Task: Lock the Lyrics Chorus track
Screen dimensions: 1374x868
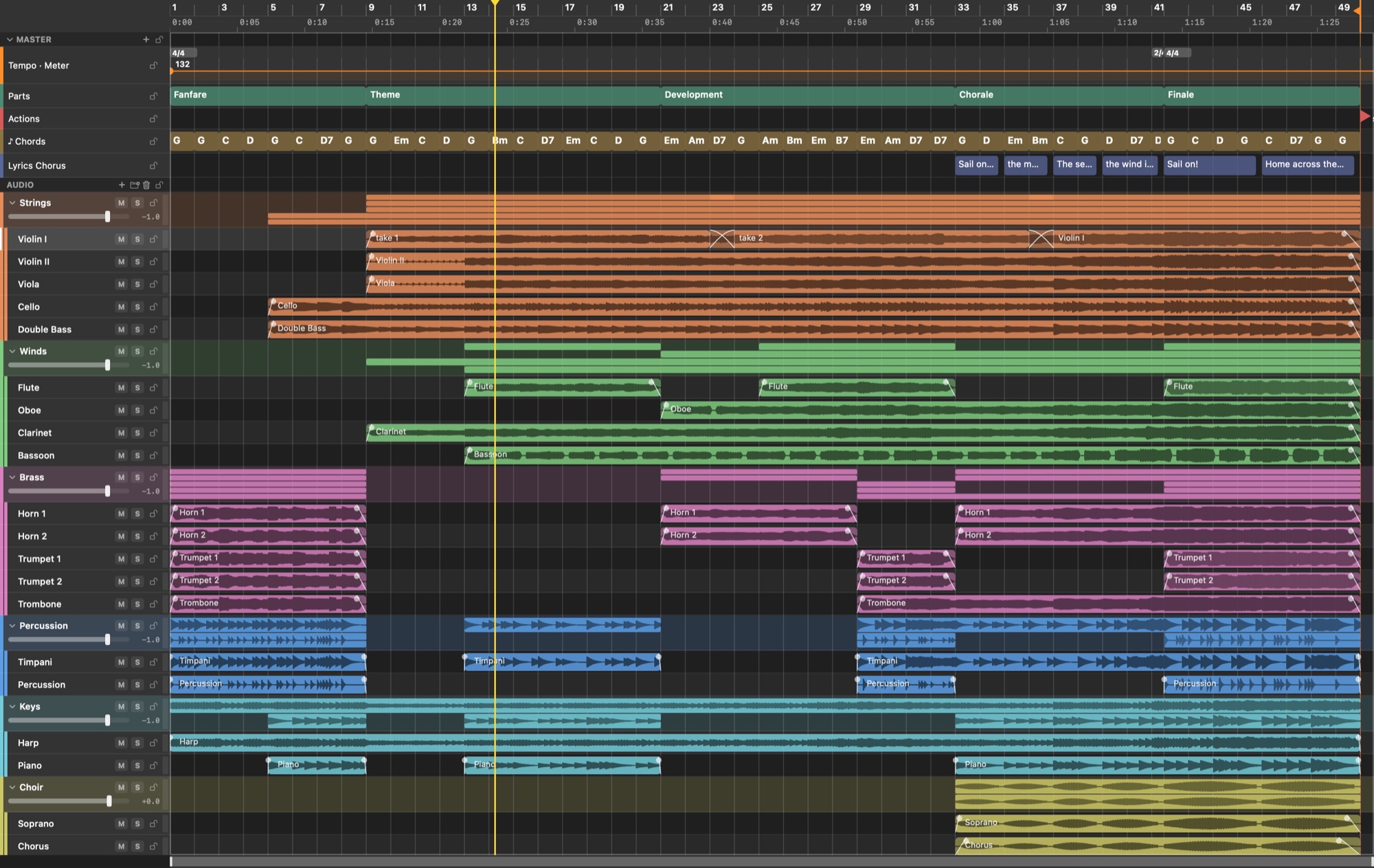Action: [x=153, y=165]
